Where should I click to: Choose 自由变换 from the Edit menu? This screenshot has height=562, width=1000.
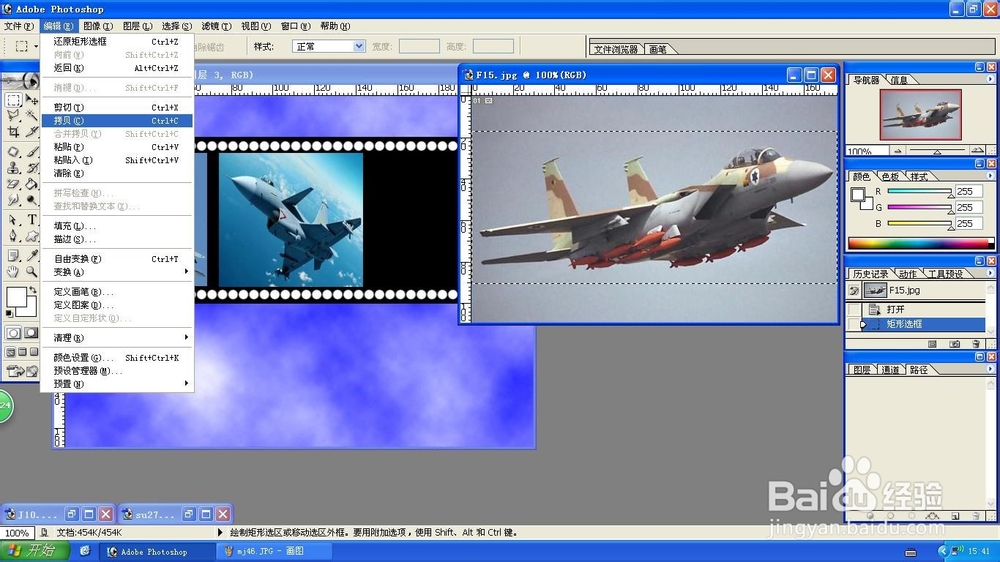117,259
